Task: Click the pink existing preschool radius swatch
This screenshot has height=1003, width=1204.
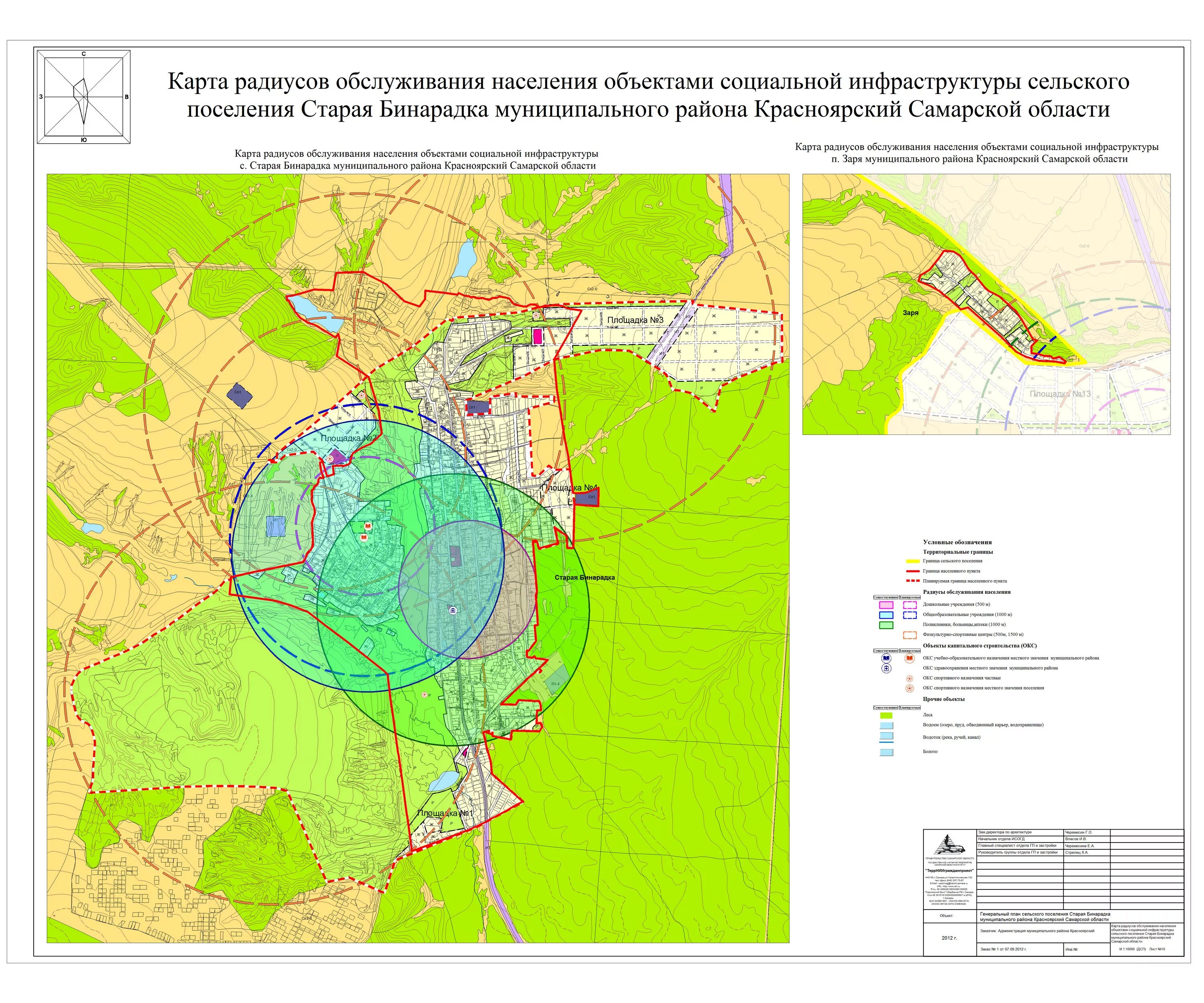Action: 886,605
